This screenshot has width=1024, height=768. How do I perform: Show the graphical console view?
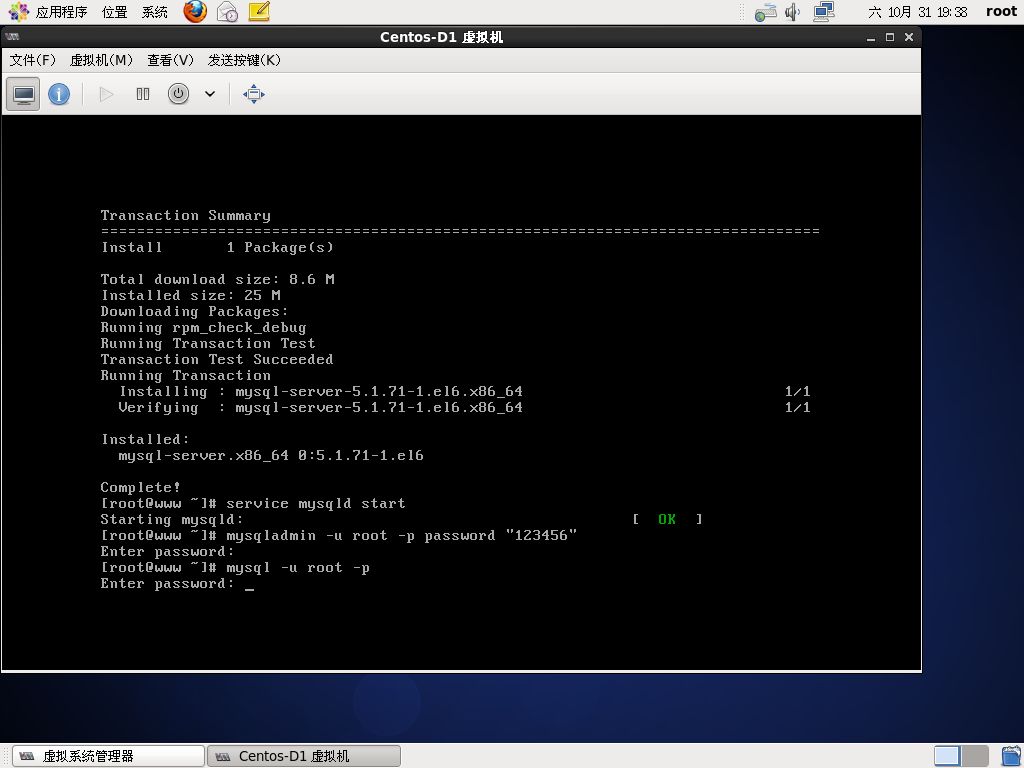coord(24,94)
